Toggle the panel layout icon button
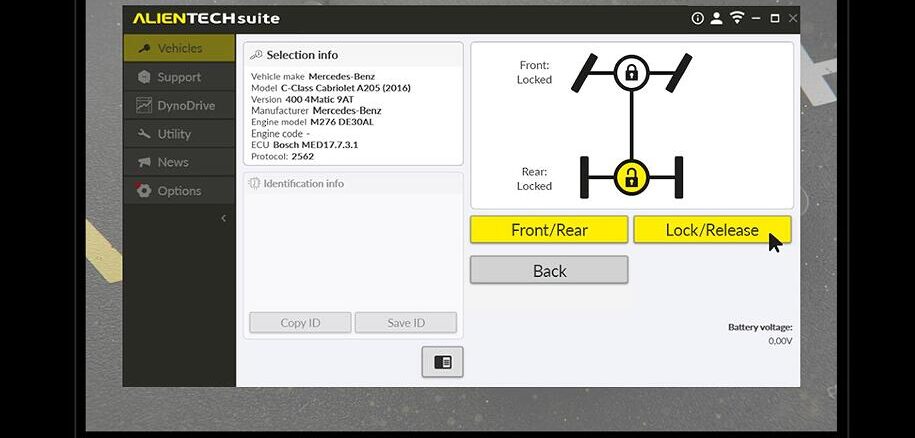This screenshot has width=915, height=438. coord(442,362)
